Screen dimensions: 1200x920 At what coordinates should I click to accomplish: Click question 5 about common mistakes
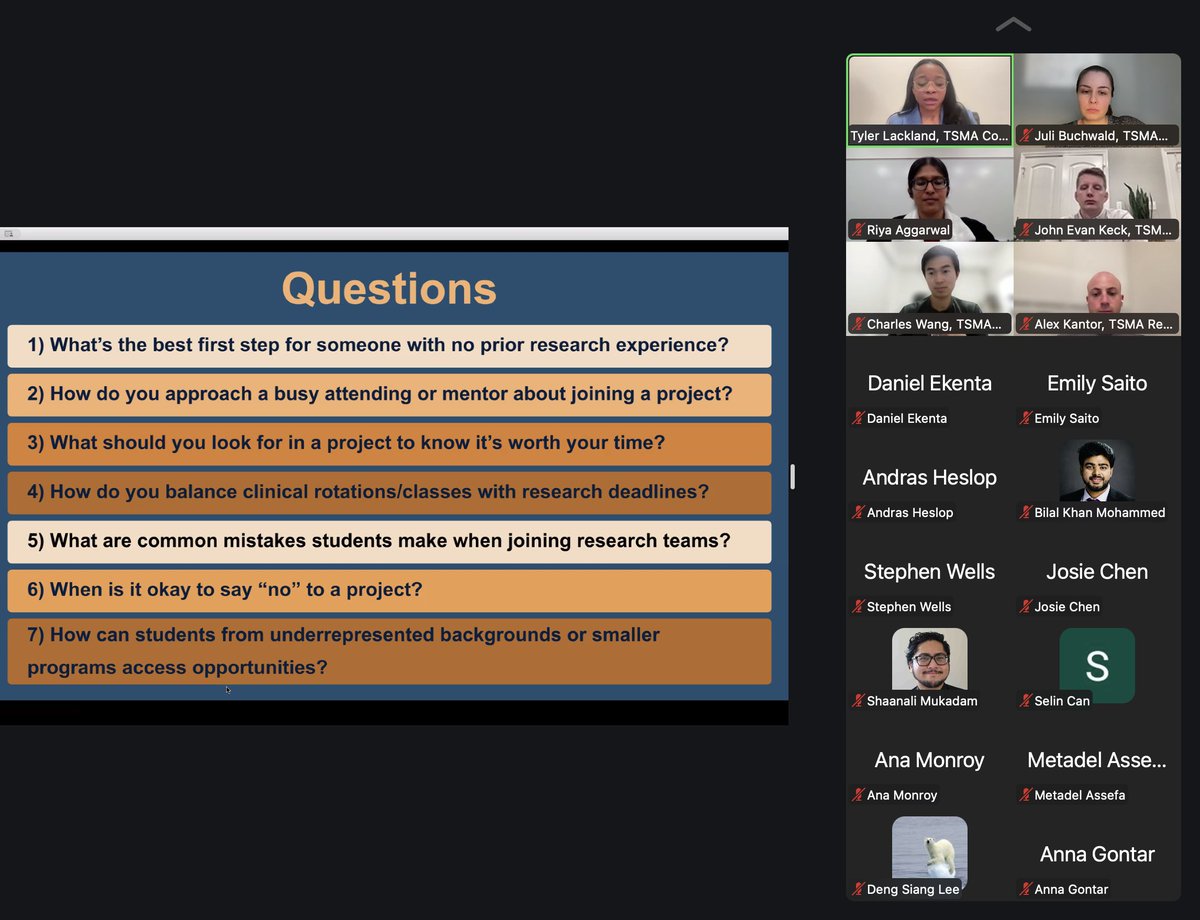[389, 542]
